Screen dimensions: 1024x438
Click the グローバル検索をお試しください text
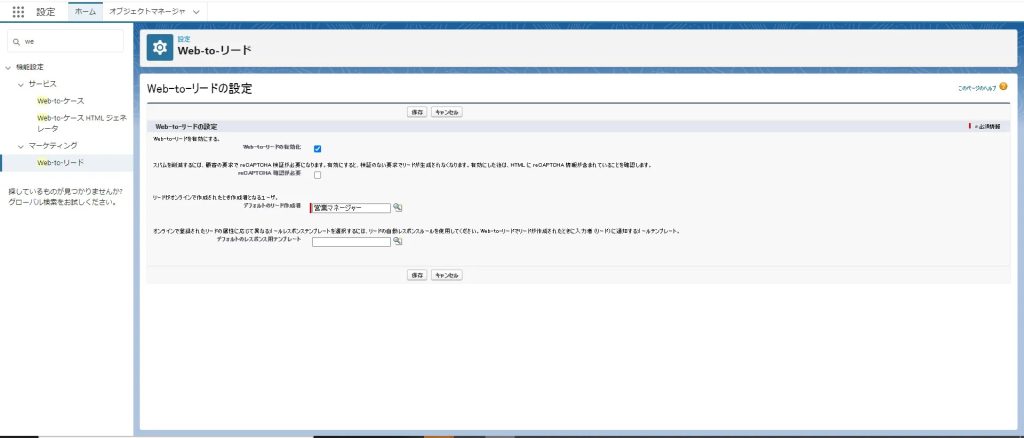63,202
